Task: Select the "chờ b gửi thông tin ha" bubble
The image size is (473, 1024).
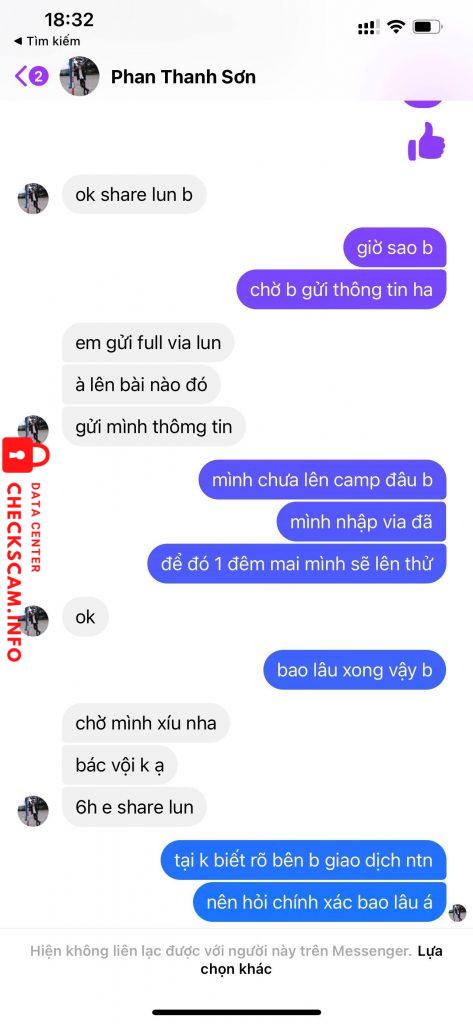Action: point(341,289)
